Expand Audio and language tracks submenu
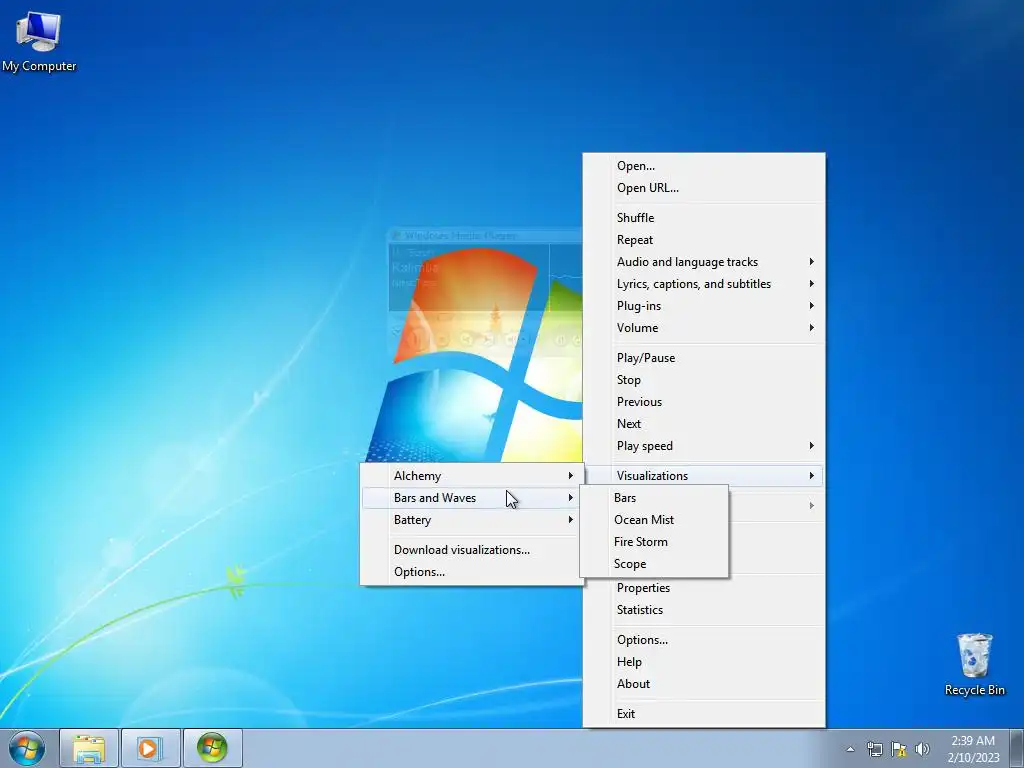This screenshot has width=1024, height=768. (704, 262)
